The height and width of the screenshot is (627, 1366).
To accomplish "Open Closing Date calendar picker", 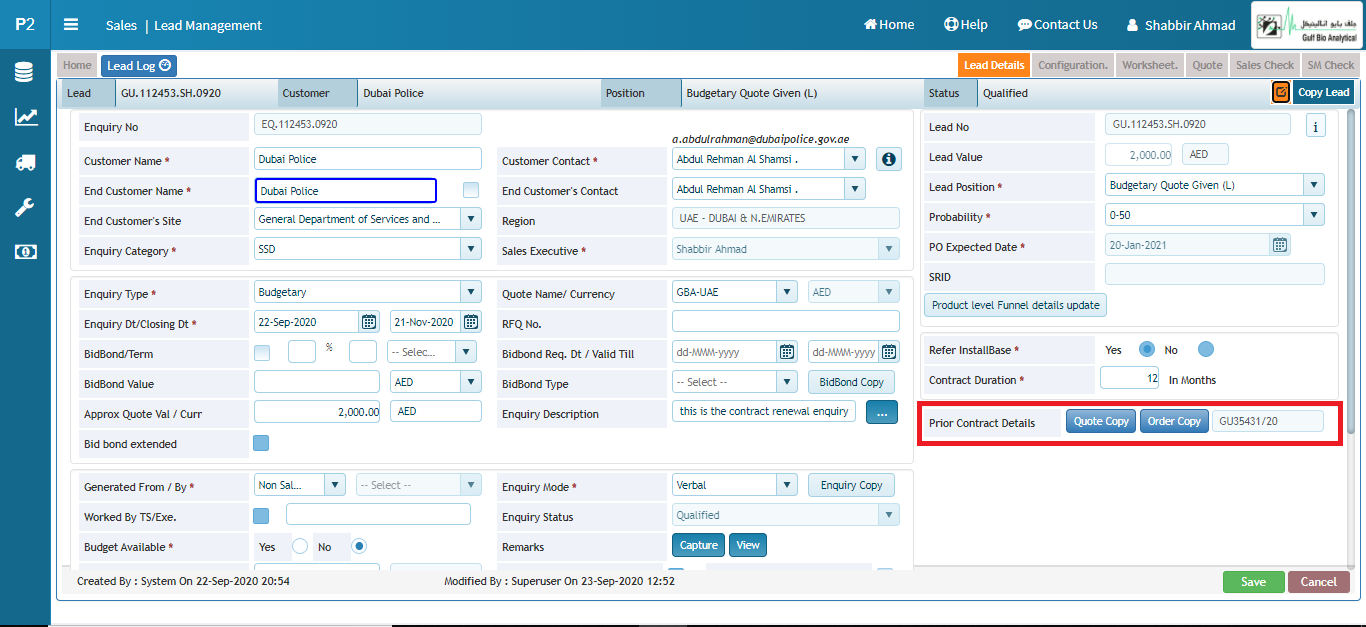I will [471, 322].
